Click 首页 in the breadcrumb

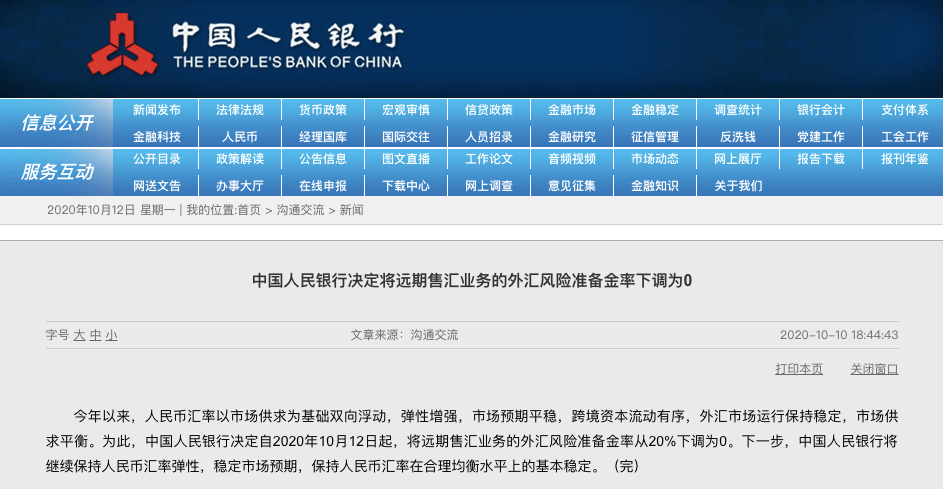[249, 210]
